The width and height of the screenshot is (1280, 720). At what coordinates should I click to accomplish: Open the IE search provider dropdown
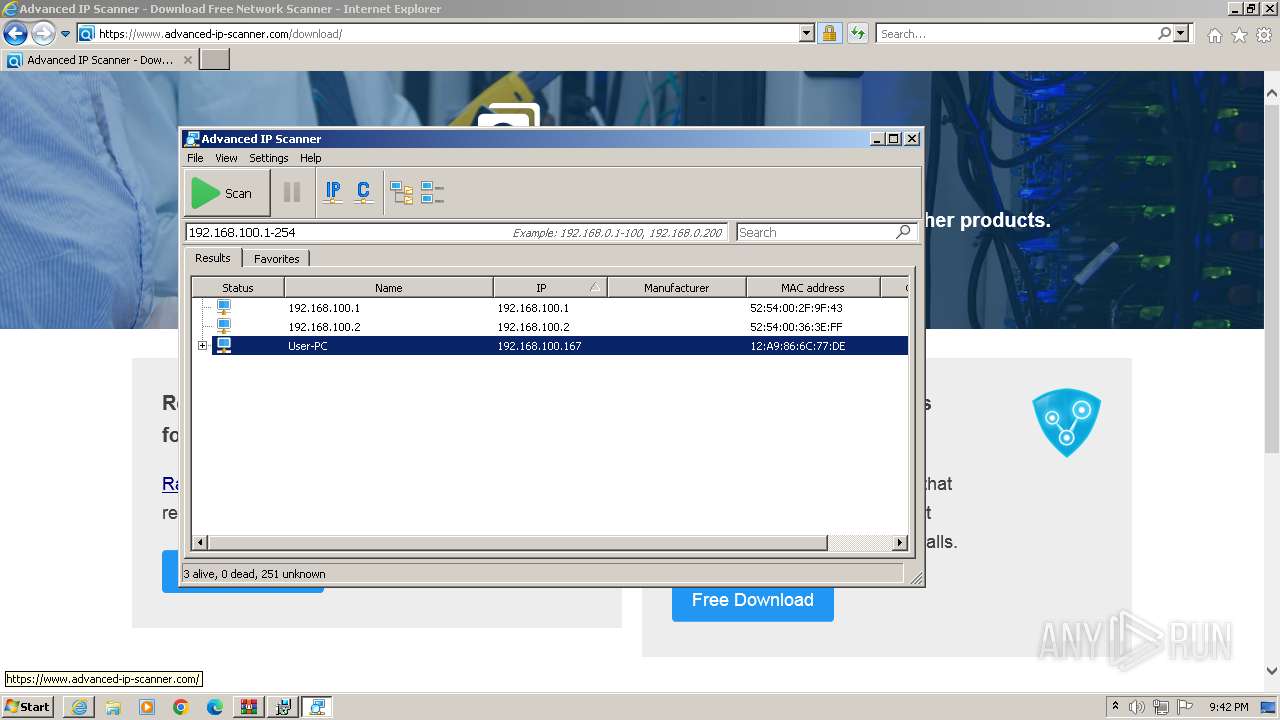pyautogui.click(x=1181, y=34)
